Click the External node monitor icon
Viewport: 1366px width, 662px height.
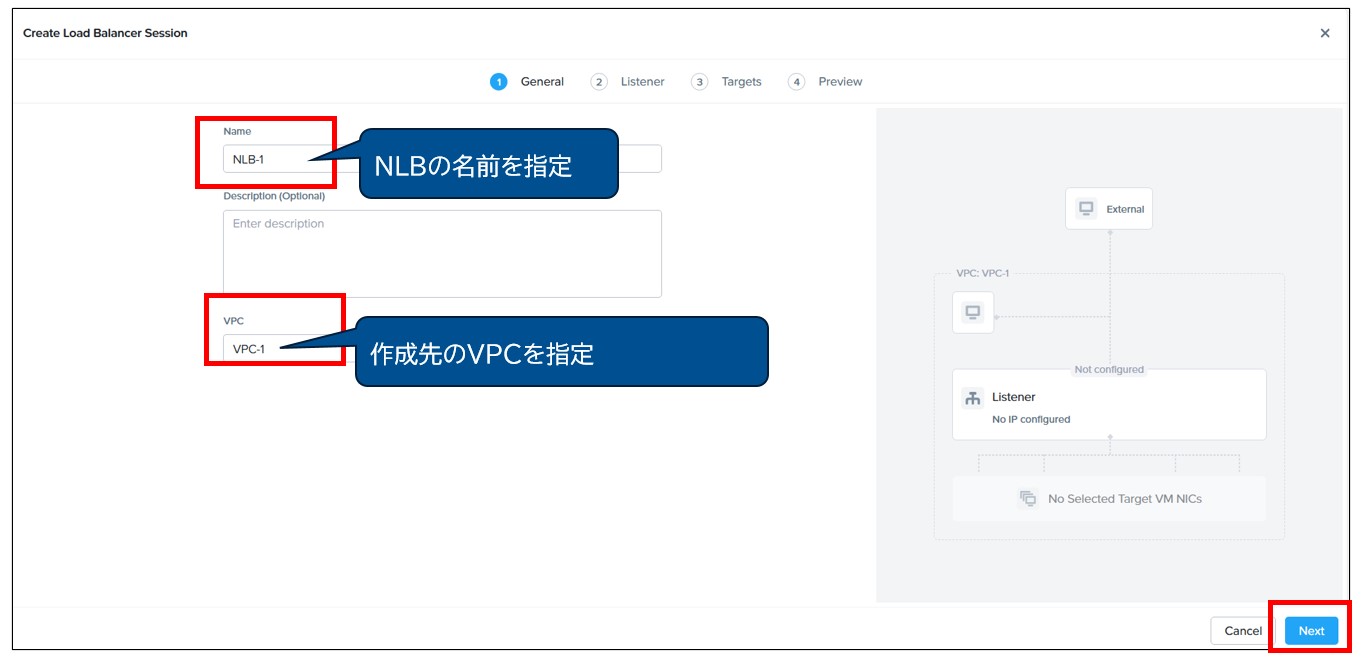pyautogui.click(x=1085, y=209)
